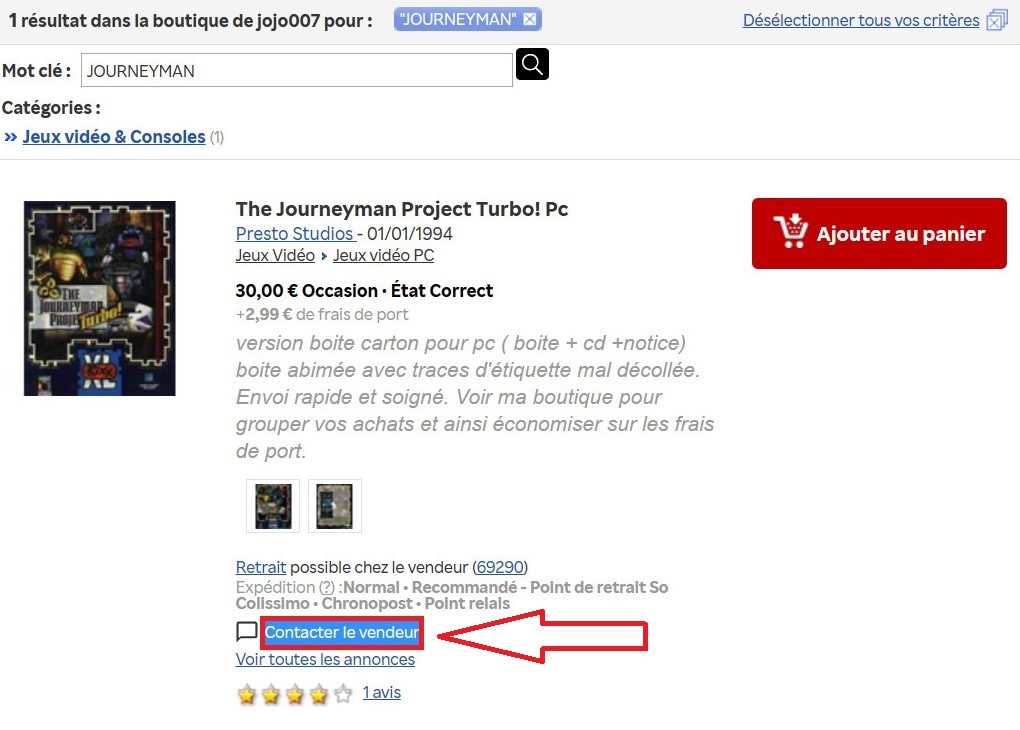Open the first small front cover thumbnail
This screenshot has height=730, width=1020.
tap(273, 506)
